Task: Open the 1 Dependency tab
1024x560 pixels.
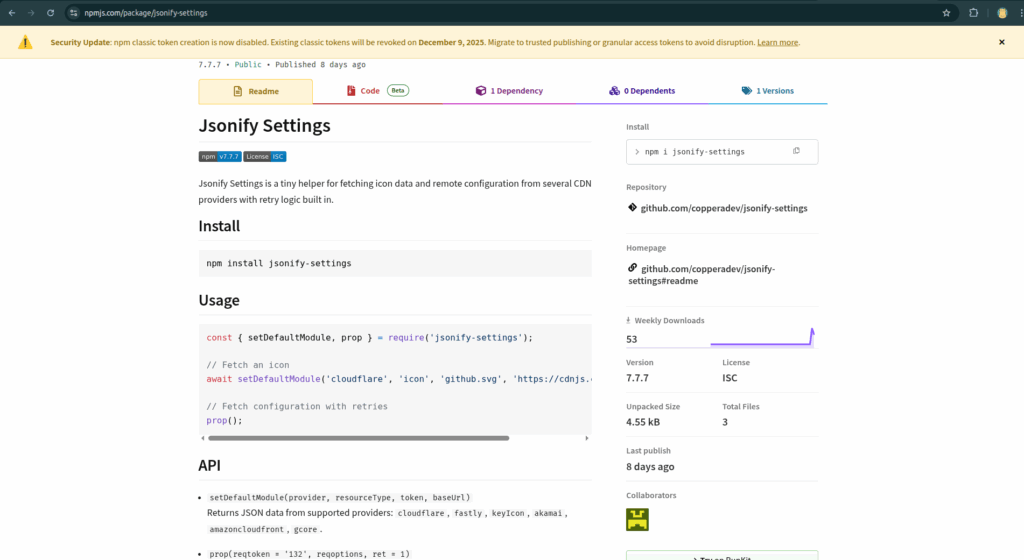Action: (x=509, y=91)
